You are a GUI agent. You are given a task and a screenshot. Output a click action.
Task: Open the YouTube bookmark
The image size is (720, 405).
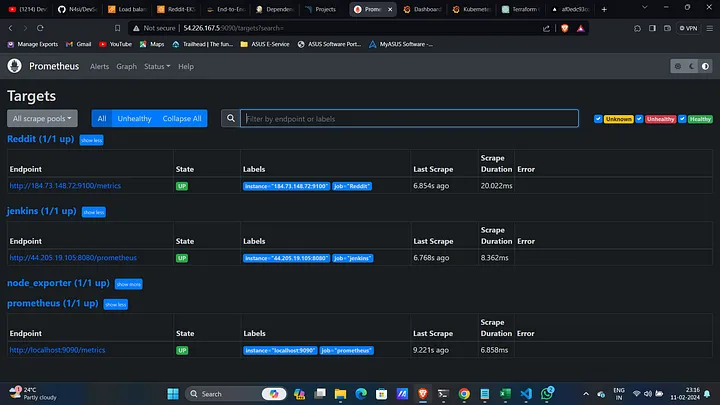tap(115, 44)
